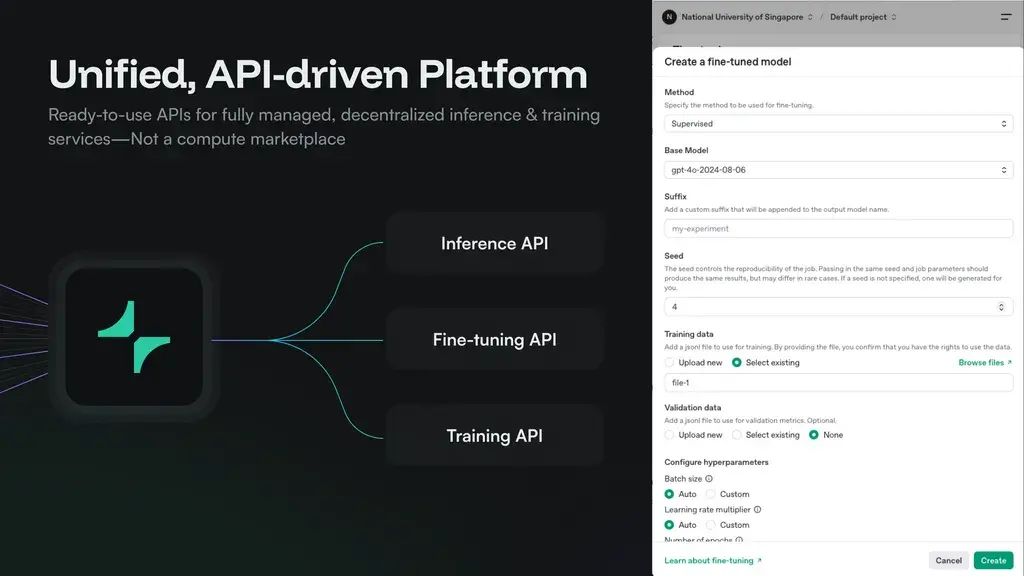The height and width of the screenshot is (576, 1024).
Task: Click the National University of Singapore avatar icon
Action: pyautogui.click(x=669, y=17)
